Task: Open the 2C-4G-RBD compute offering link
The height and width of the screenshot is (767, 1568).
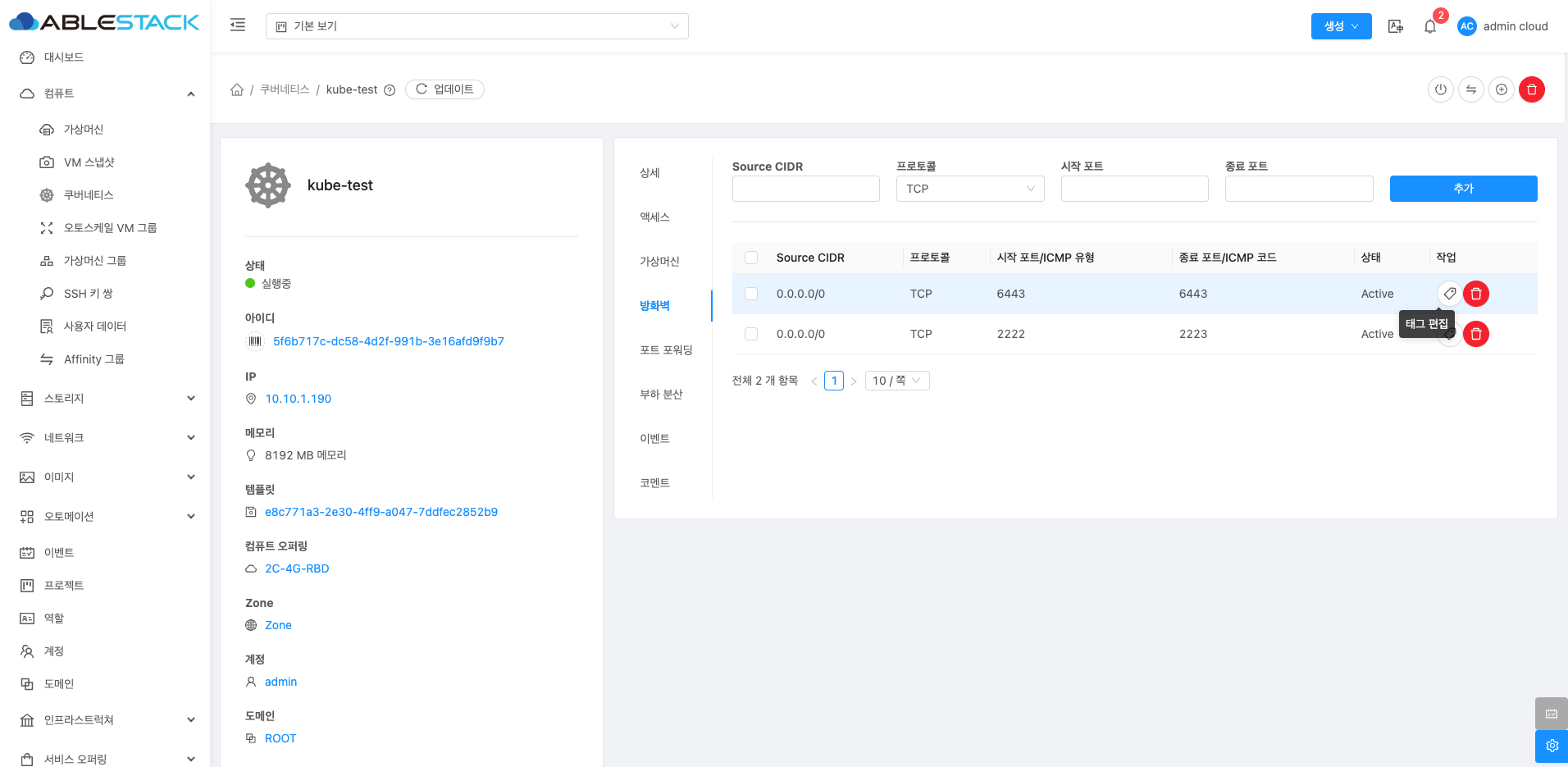Action: (297, 568)
